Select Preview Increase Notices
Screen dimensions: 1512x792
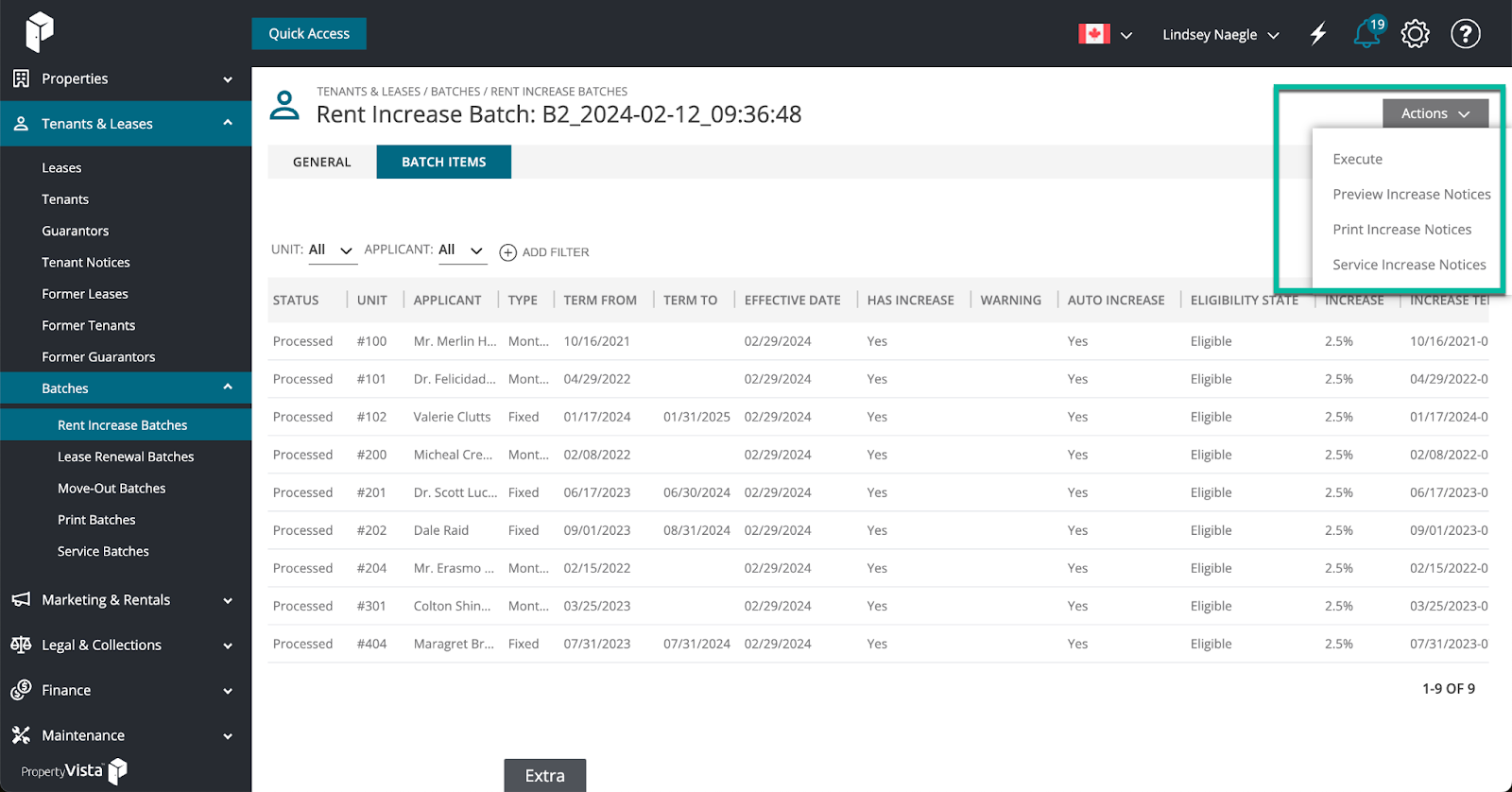[1412, 195]
